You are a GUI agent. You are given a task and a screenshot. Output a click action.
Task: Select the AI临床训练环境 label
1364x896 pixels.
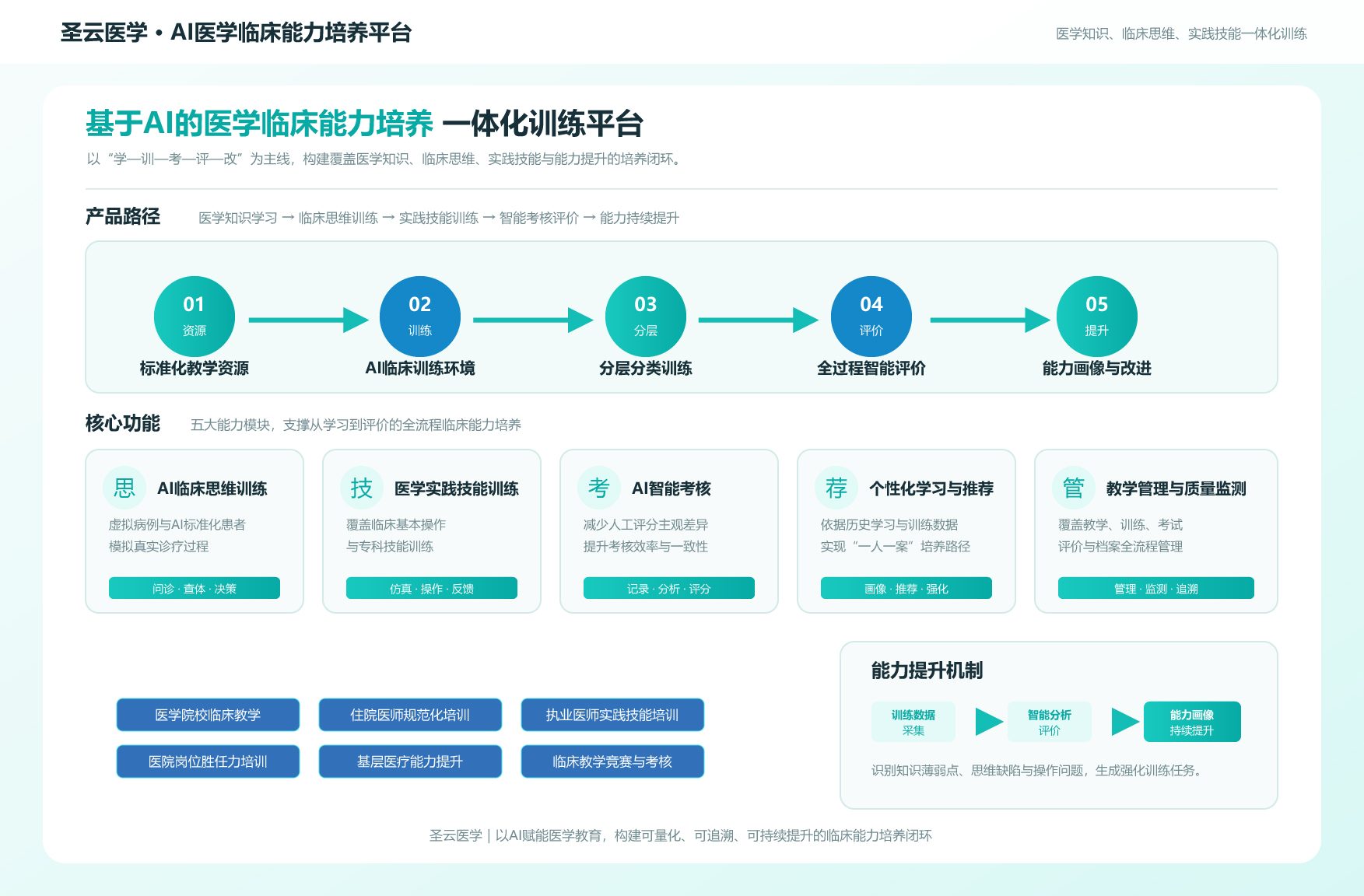coord(420,368)
